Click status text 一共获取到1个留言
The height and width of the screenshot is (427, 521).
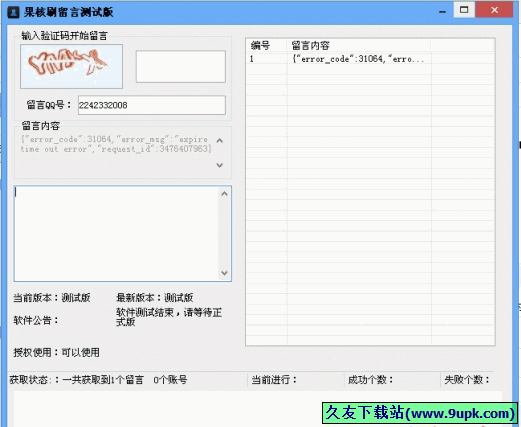(103, 380)
